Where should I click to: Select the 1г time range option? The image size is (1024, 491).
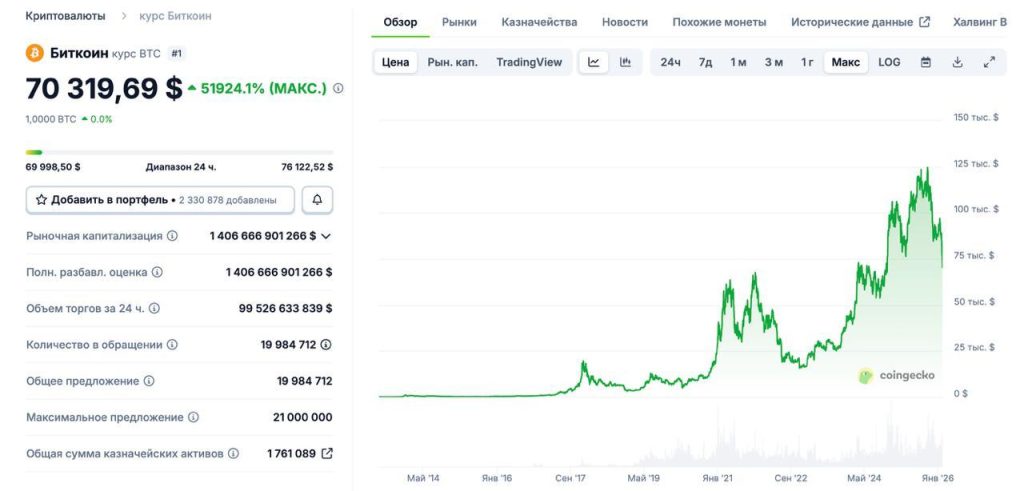tap(806, 62)
